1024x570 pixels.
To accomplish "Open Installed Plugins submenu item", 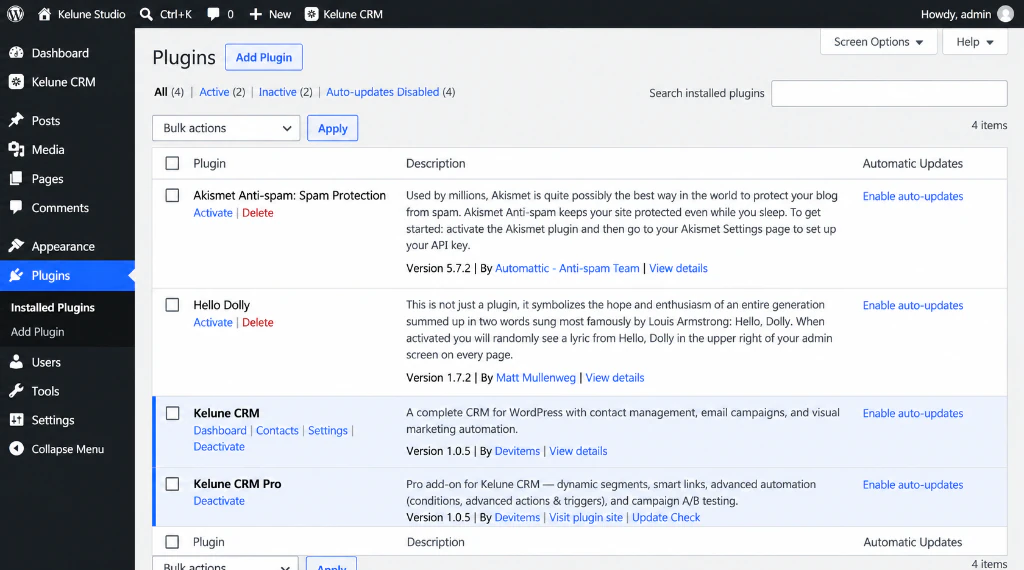I will (x=53, y=308).
